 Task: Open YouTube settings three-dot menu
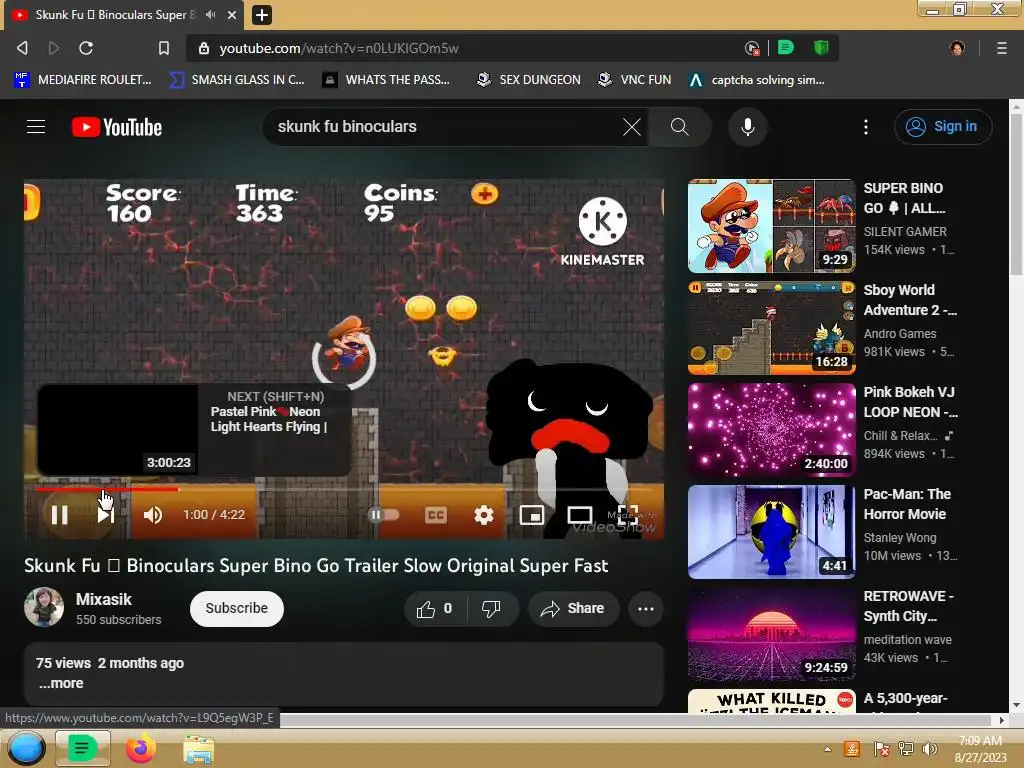tap(866, 127)
